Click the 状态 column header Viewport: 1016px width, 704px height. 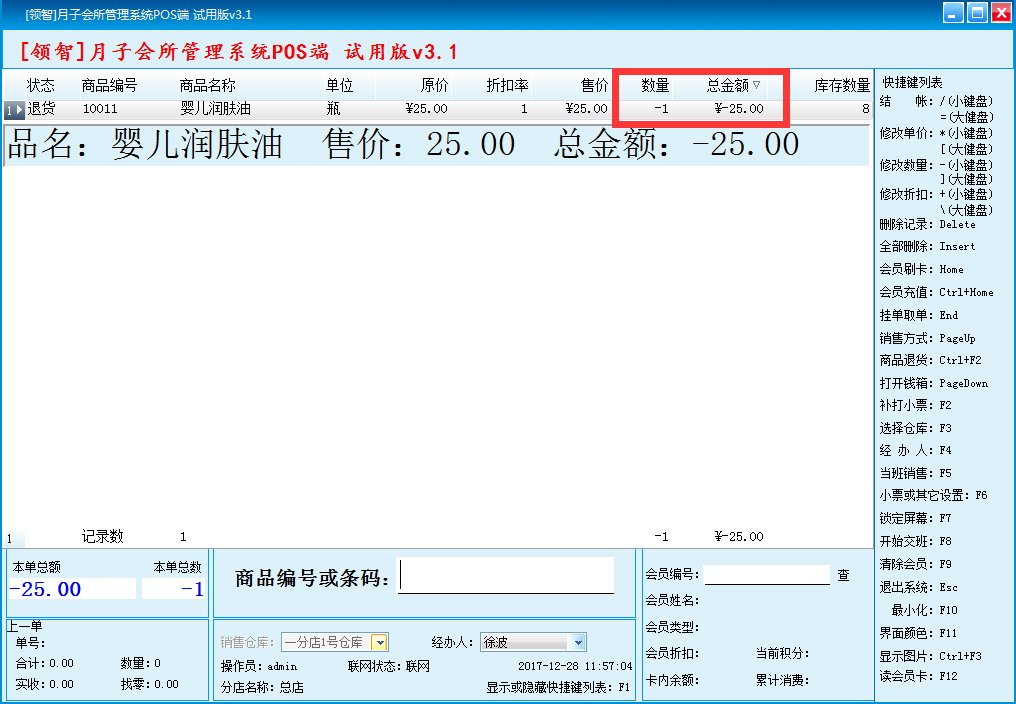click(41, 86)
